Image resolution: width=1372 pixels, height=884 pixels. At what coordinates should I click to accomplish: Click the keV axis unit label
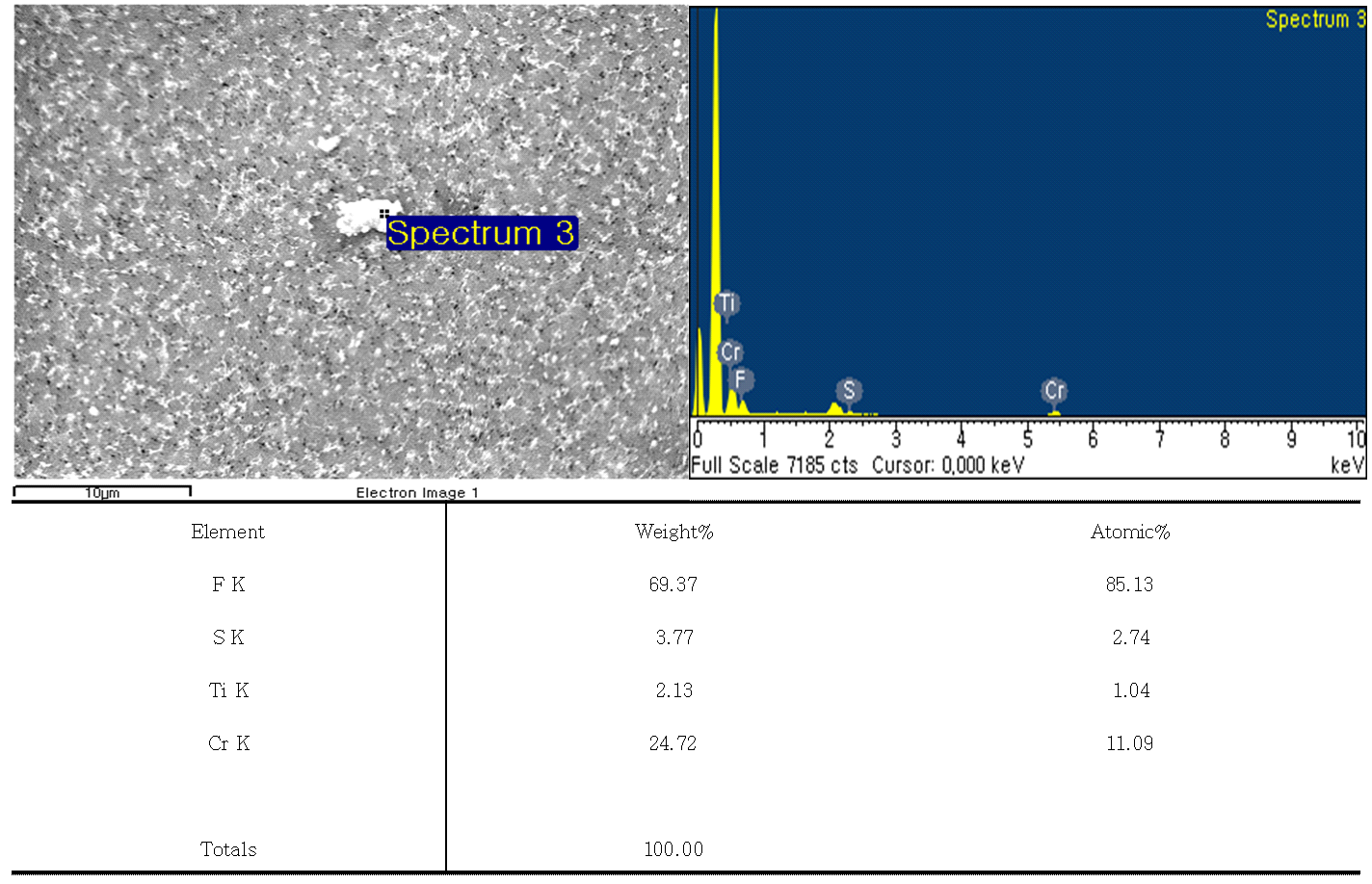point(1347,465)
